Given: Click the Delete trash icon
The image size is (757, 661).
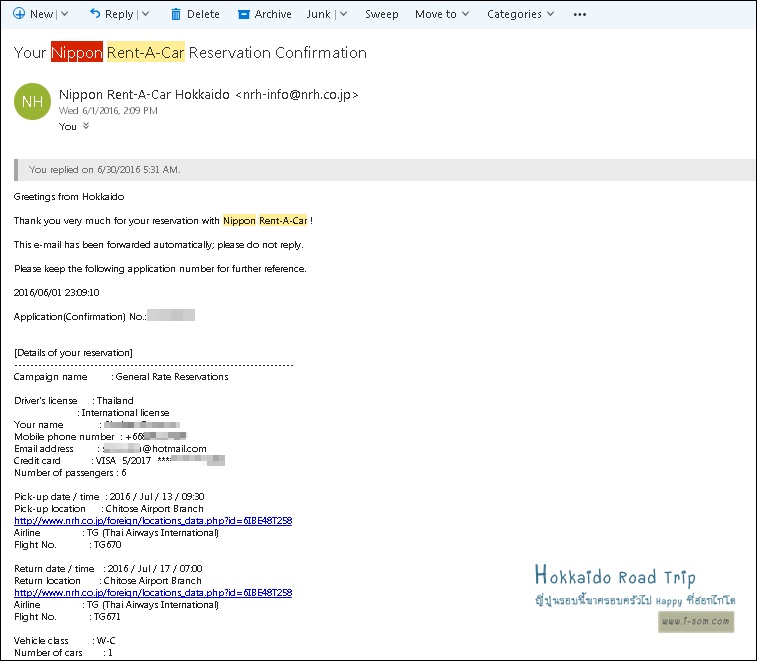Looking at the screenshot, I should click(176, 14).
